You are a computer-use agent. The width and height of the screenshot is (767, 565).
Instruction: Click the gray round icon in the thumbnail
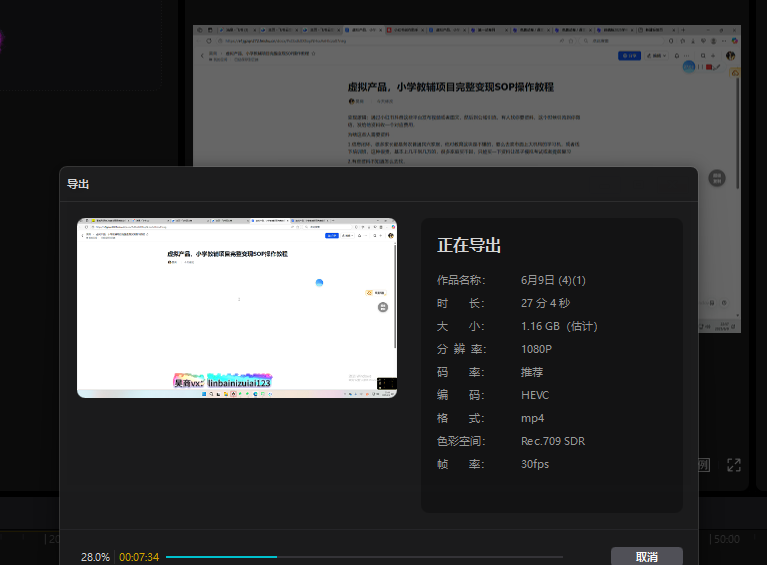click(383, 308)
